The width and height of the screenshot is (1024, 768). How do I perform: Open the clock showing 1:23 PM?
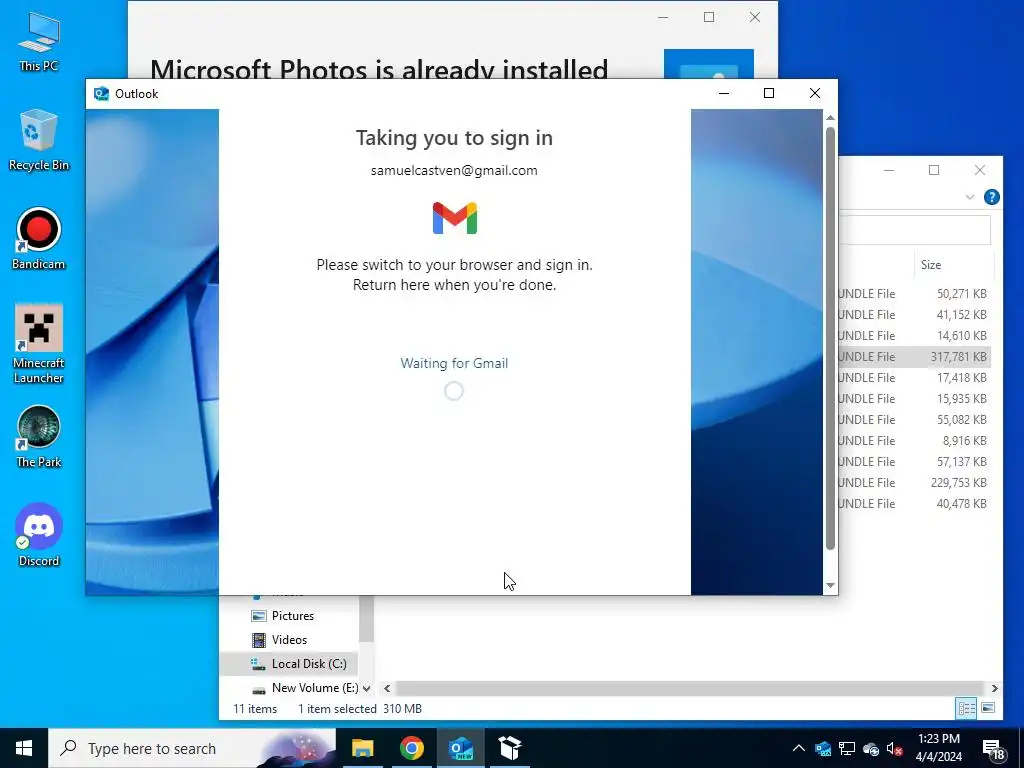pyautogui.click(x=938, y=748)
